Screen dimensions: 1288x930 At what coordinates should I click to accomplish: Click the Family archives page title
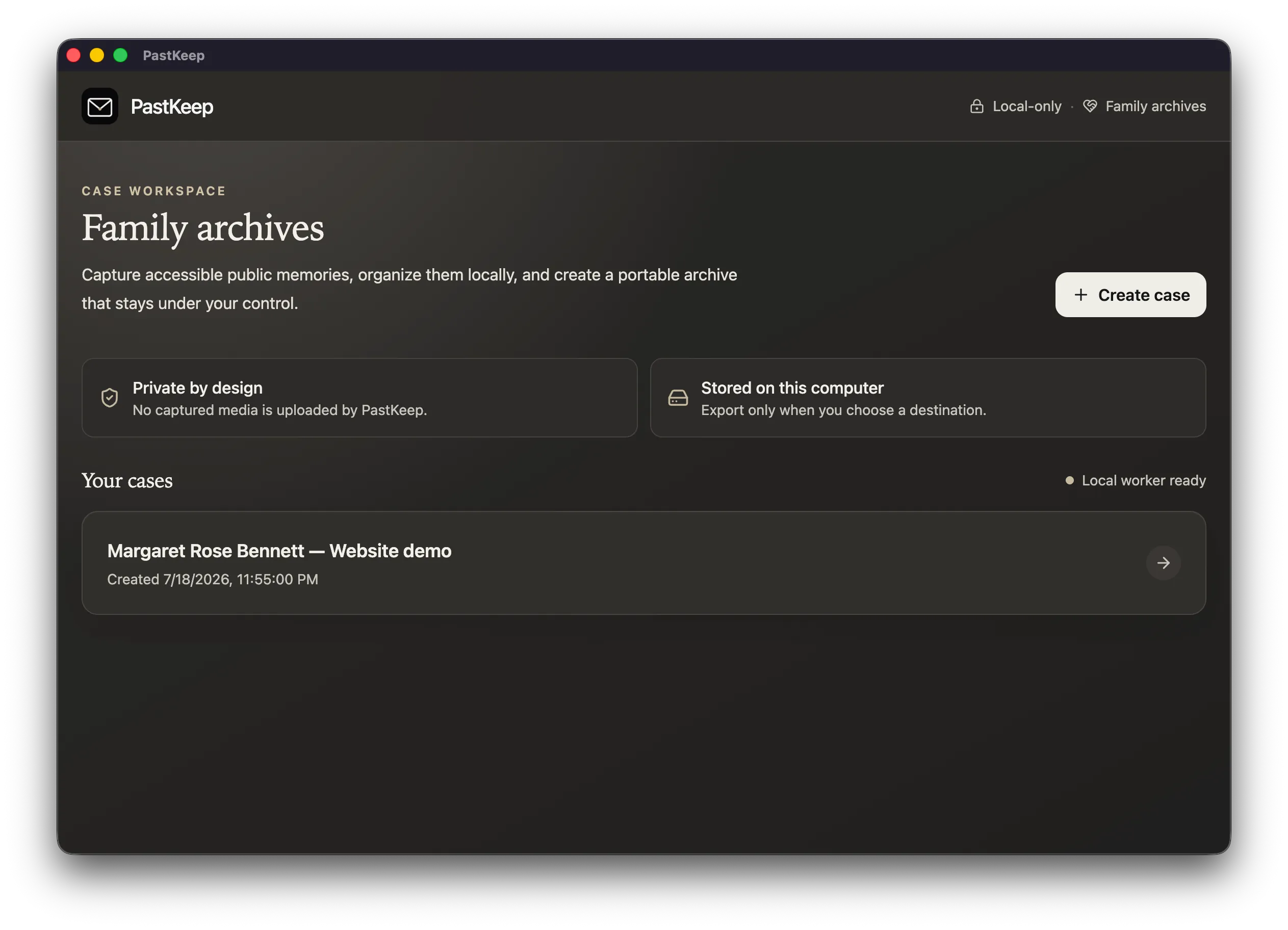coord(203,228)
